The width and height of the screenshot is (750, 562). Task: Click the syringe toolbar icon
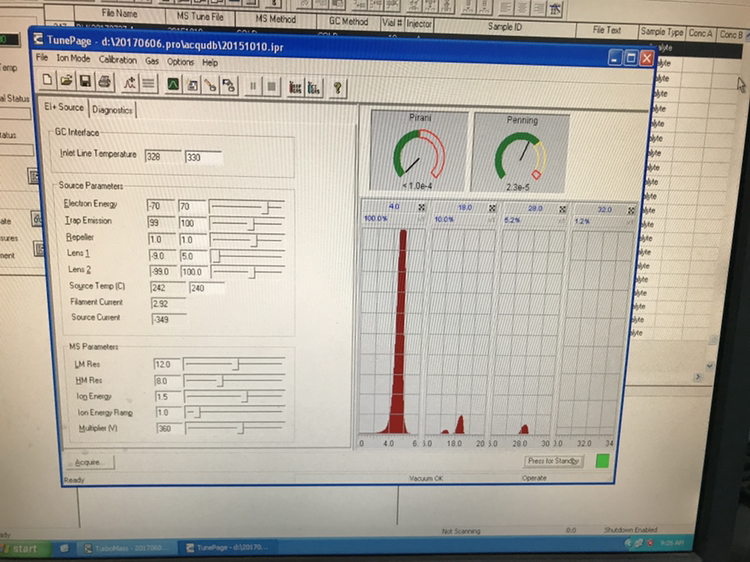point(210,86)
